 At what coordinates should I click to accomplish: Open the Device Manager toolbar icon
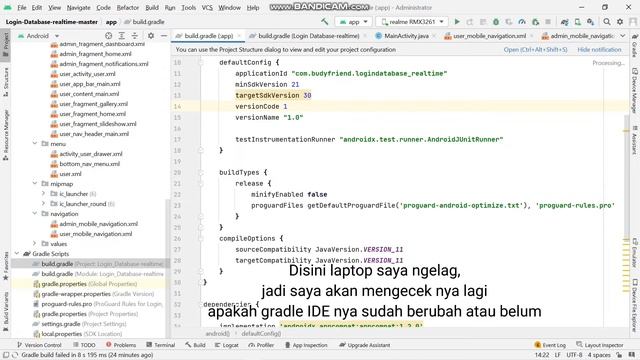[x=578, y=22]
